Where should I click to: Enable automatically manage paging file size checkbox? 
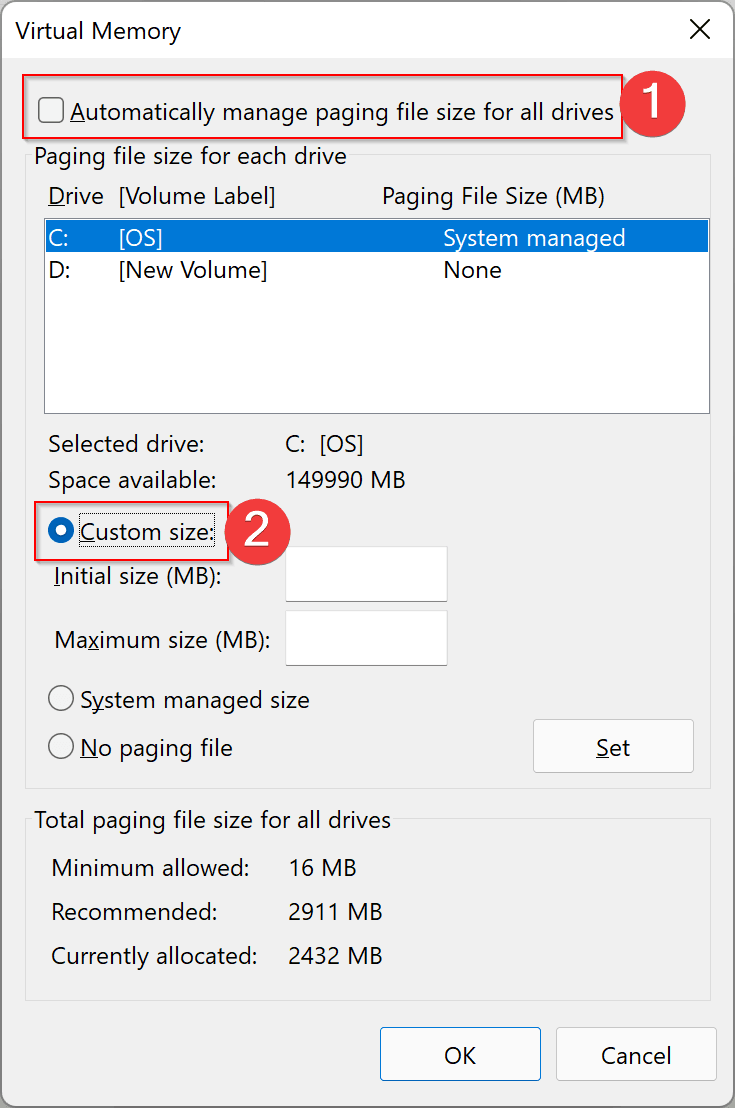tap(51, 111)
